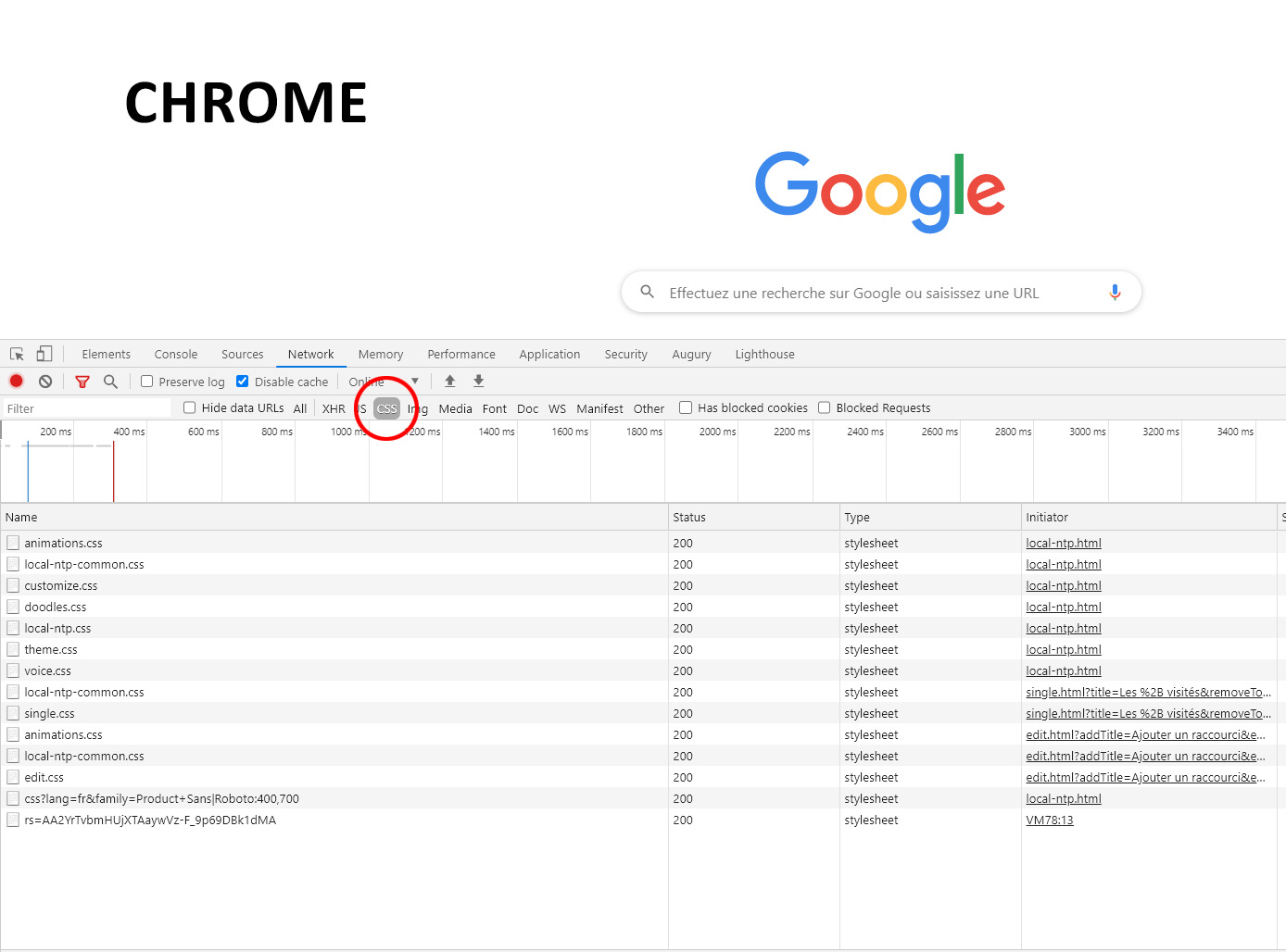Image resolution: width=1286 pixels, height=952 pixels.
Task: Select the single.css request row
Action: click(x=643, y=713)
